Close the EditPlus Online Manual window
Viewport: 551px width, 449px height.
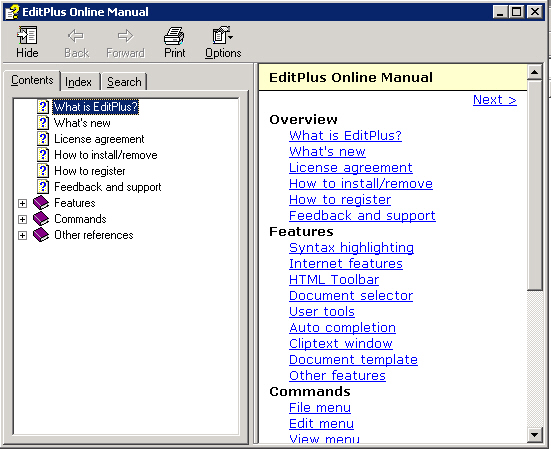(534, 12)
